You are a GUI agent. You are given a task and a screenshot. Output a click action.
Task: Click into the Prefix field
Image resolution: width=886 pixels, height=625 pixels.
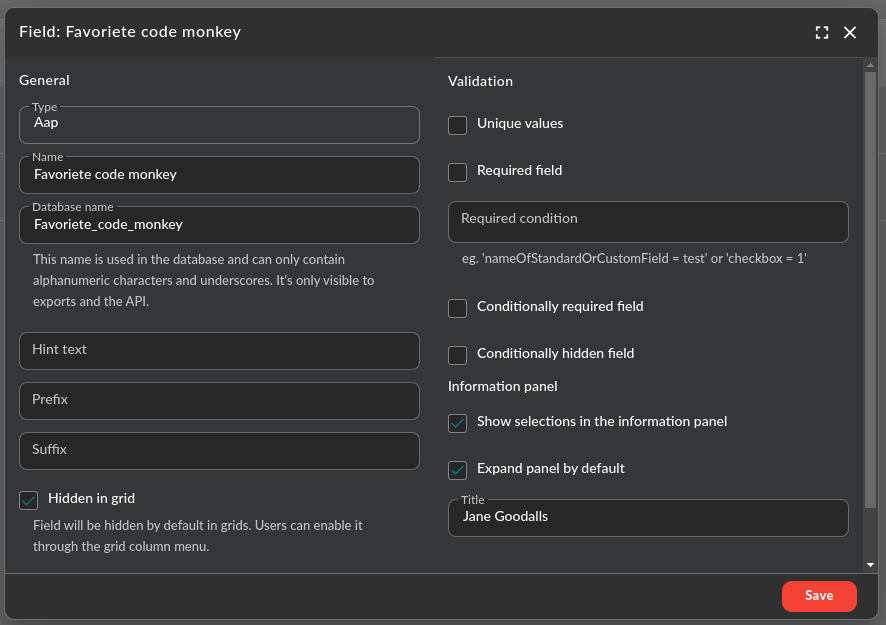[218, 401]
